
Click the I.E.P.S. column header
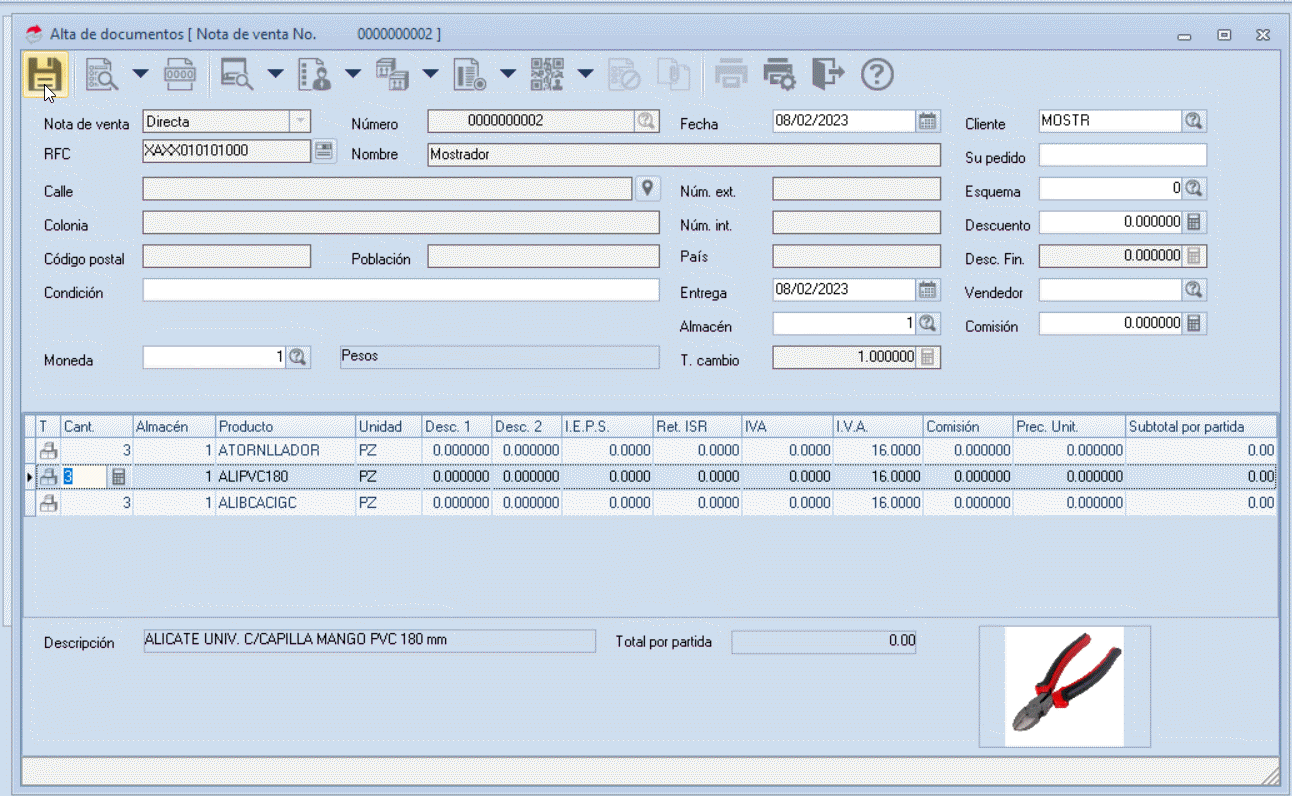(608, 427)
